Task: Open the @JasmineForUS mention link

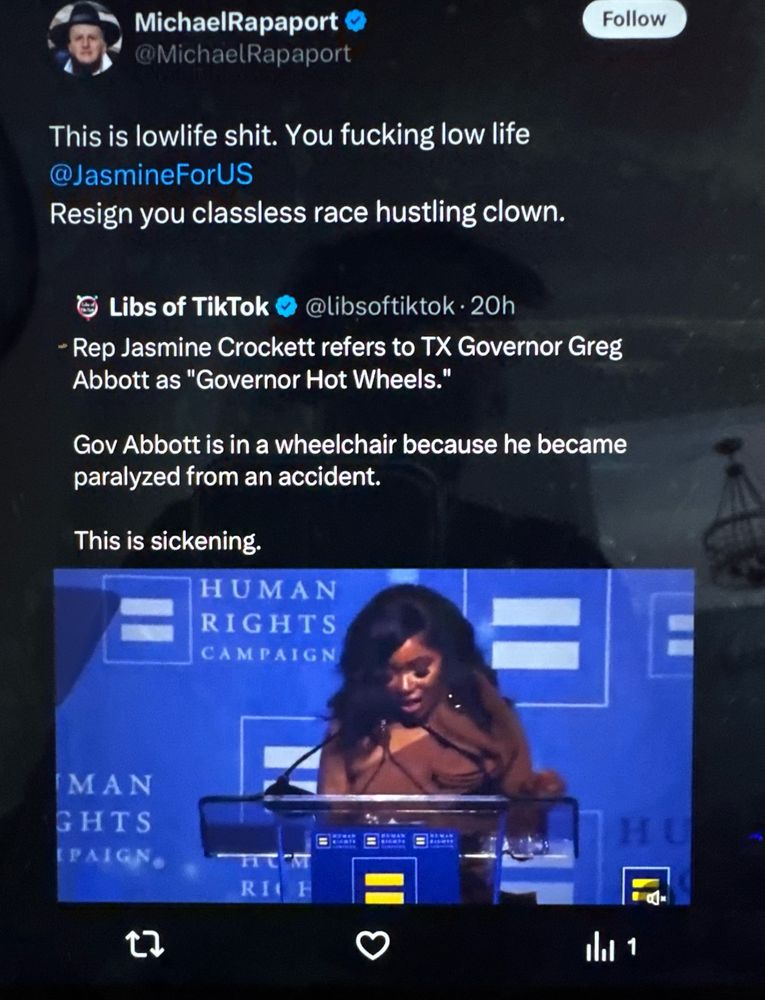Action: coord(151,174)
